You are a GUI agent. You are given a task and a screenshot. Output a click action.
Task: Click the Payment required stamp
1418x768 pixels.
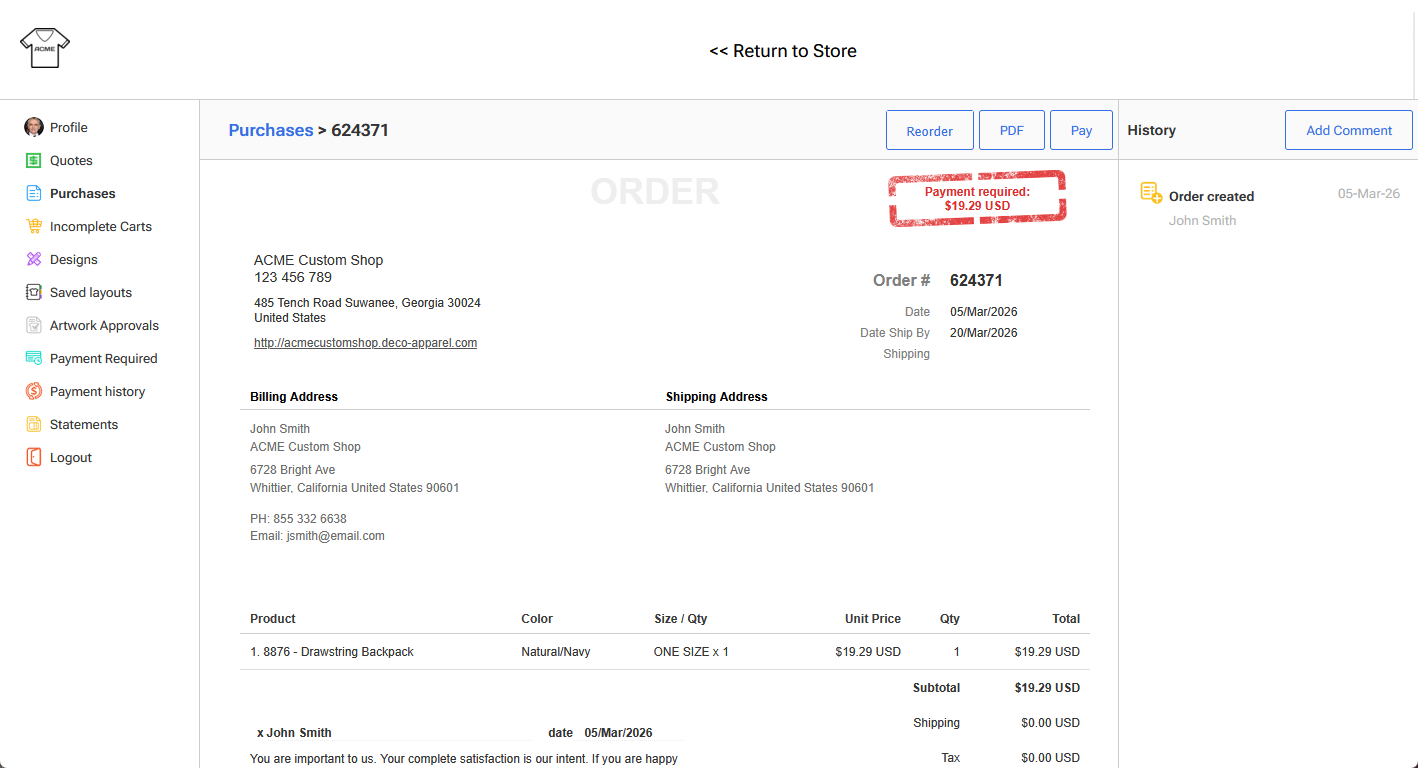click(977, 198)
